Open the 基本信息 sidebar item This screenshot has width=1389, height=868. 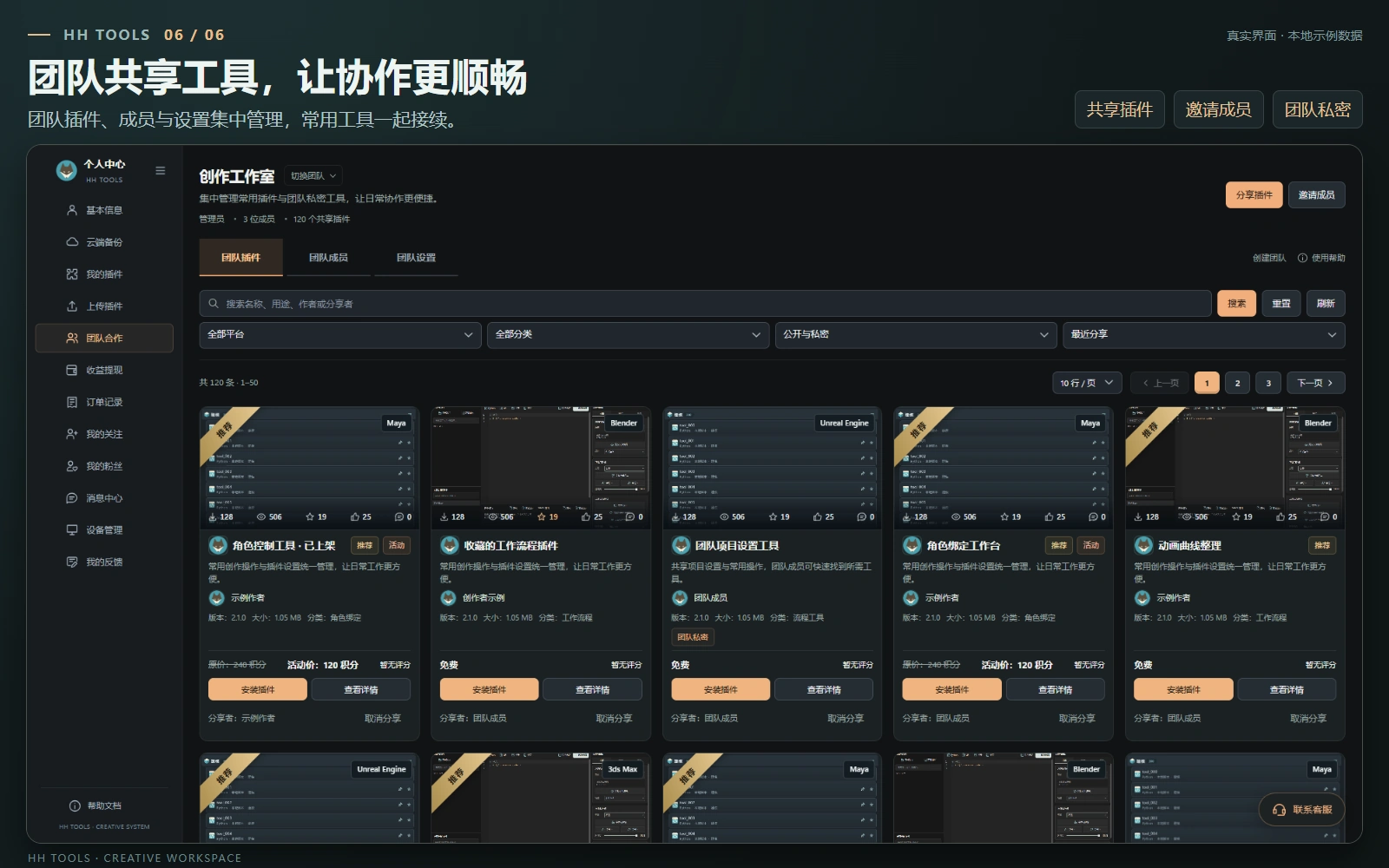104,210
